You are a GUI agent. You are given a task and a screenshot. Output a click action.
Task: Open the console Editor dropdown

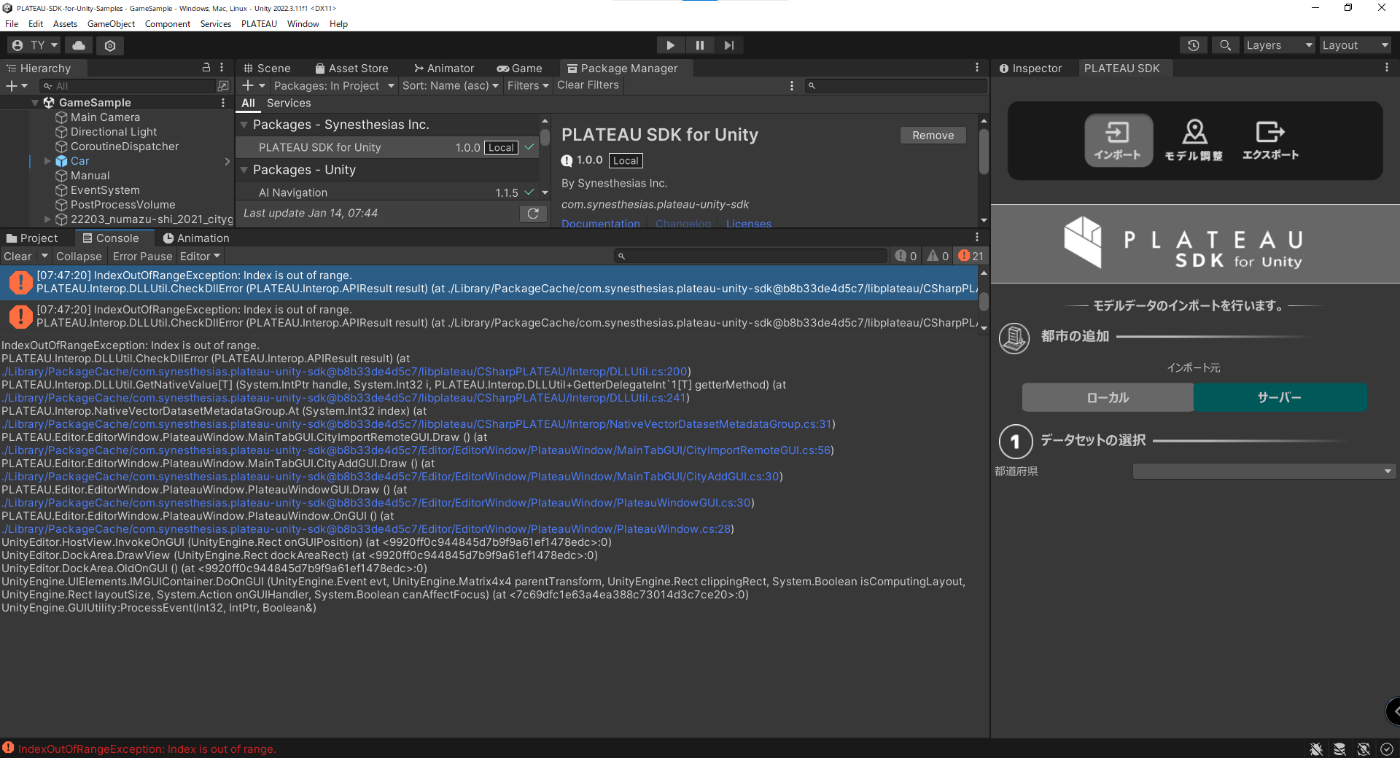pyautogui.click(x=200, y=256)
